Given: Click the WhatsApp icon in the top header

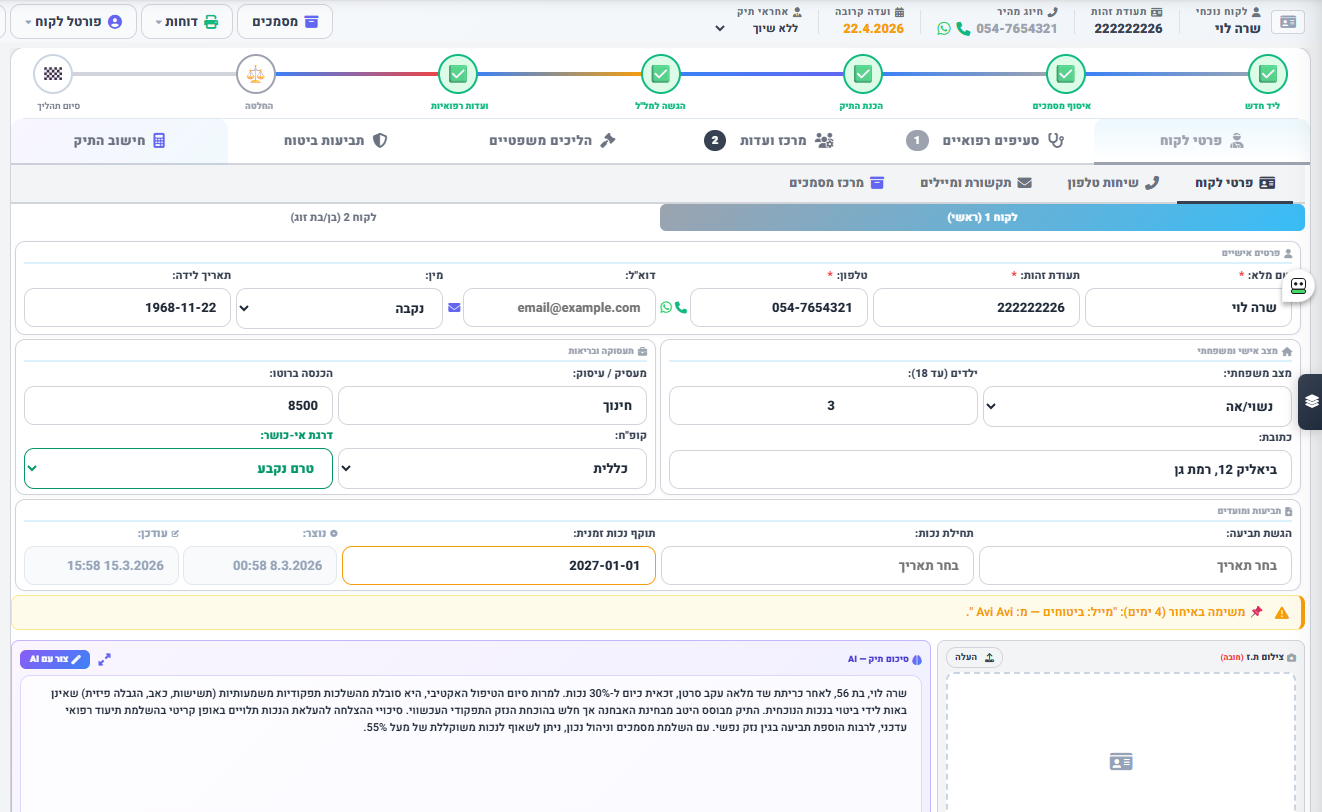Looking at the screenshot, I should click(944, 29).
